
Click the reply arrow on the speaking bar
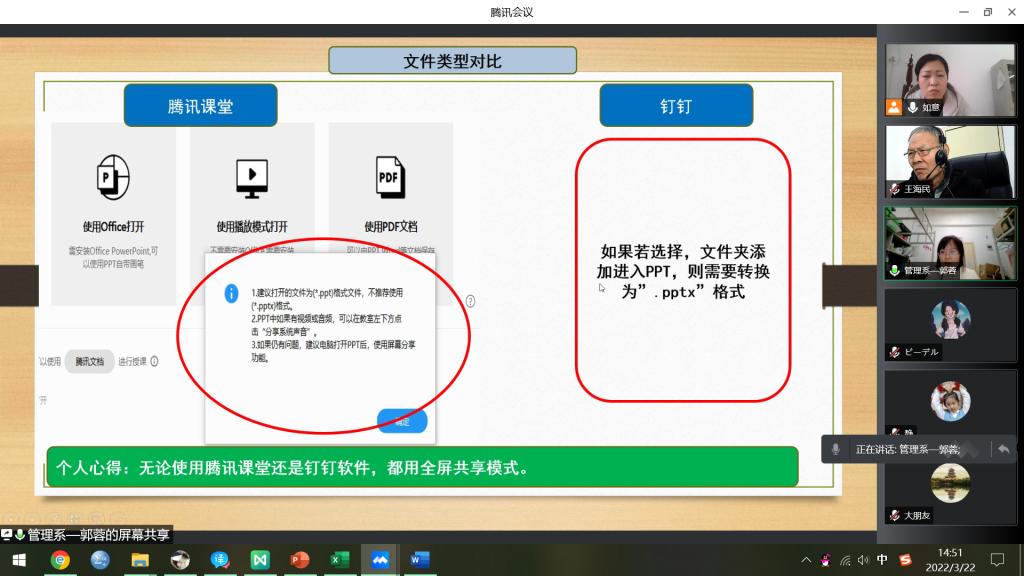tap(1004, 449)
